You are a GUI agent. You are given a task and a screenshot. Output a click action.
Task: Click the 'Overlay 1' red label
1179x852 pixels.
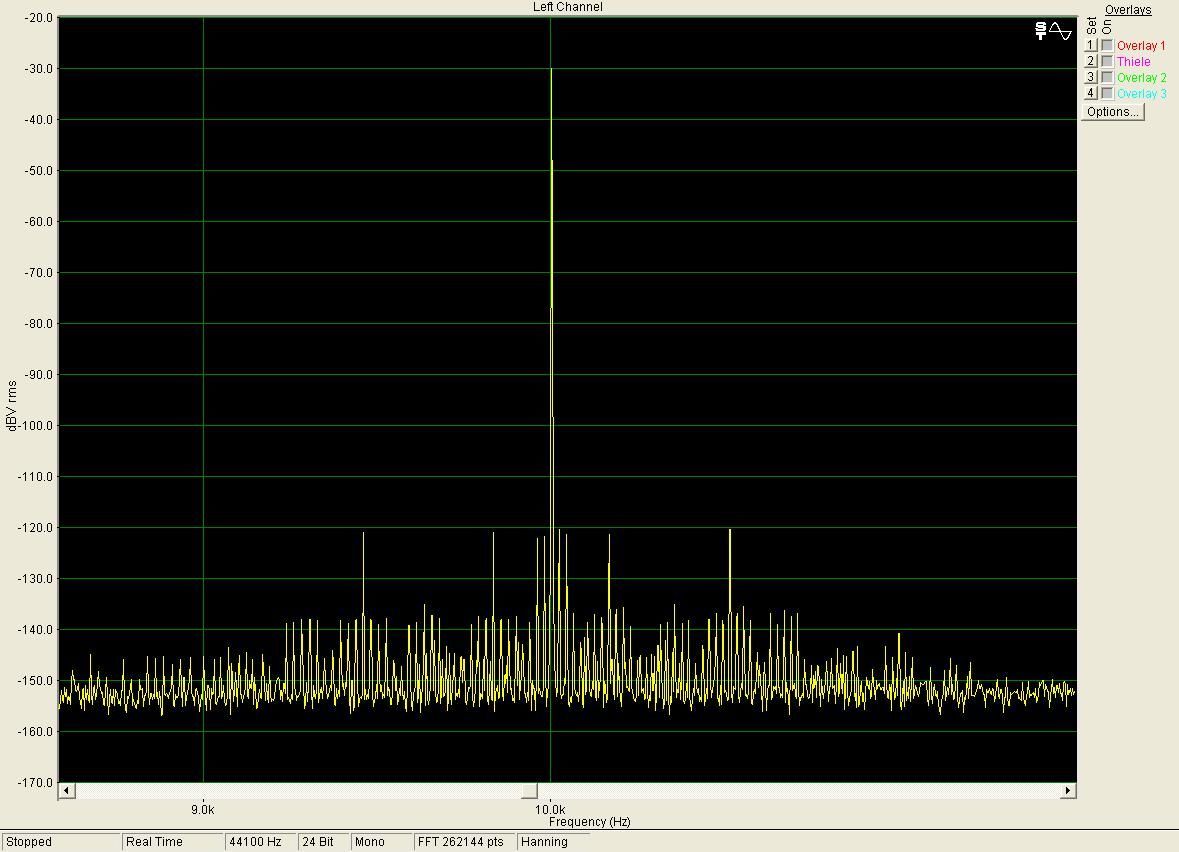tap(1141, 46)
